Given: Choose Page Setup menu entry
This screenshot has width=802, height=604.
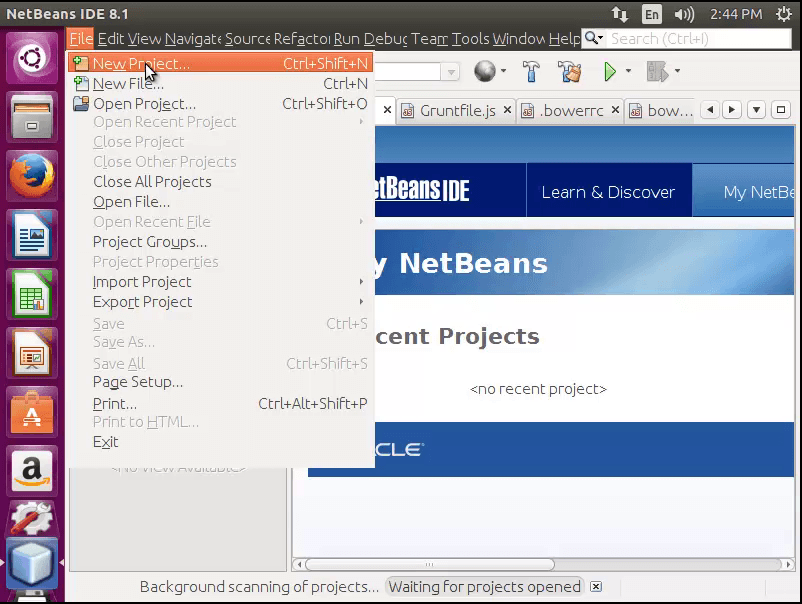Looking at the screenshot, I should [x=220, y=382].
